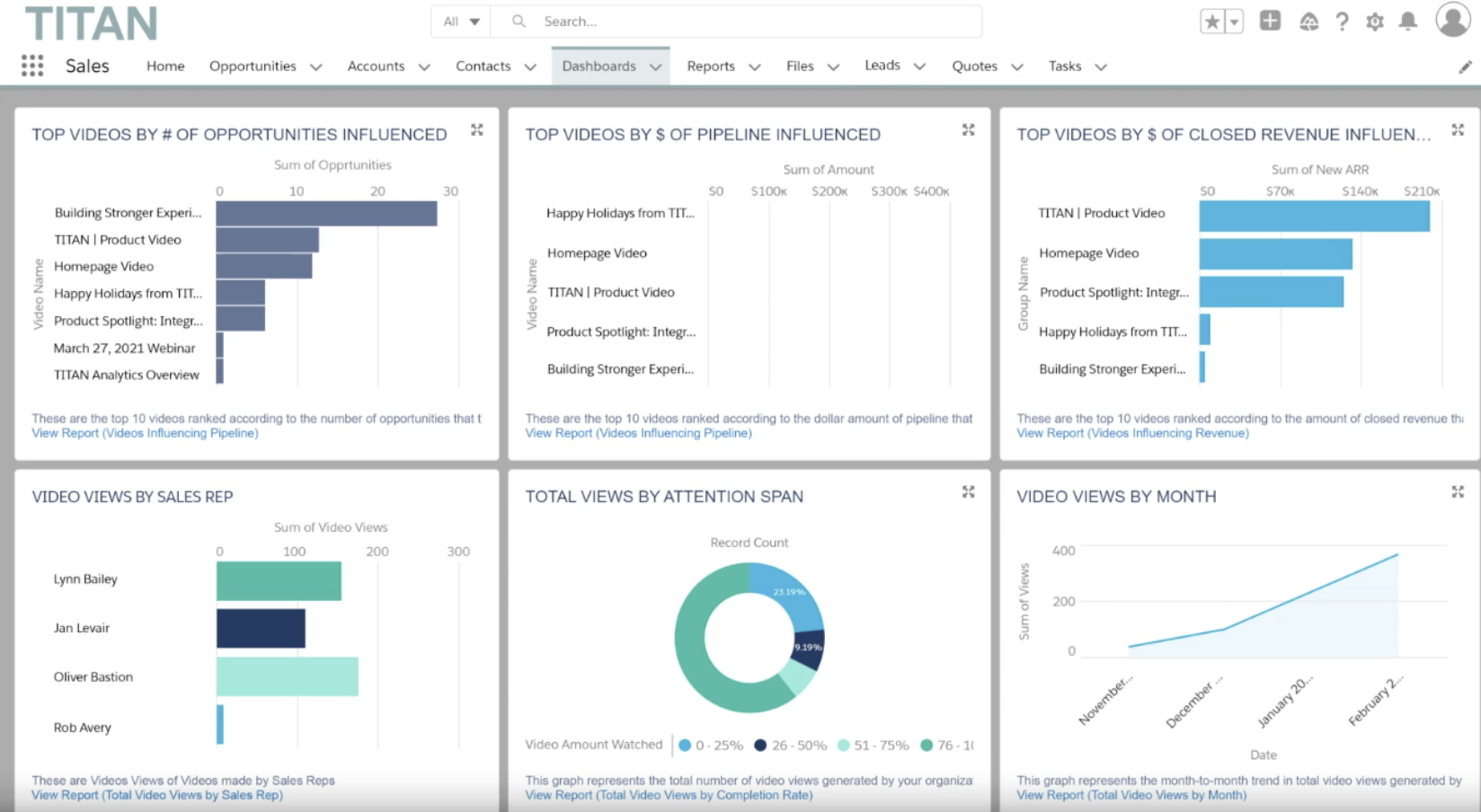Expand the Quotes tab chevron menu
1481x812 pixels.
coord(1017,66)
